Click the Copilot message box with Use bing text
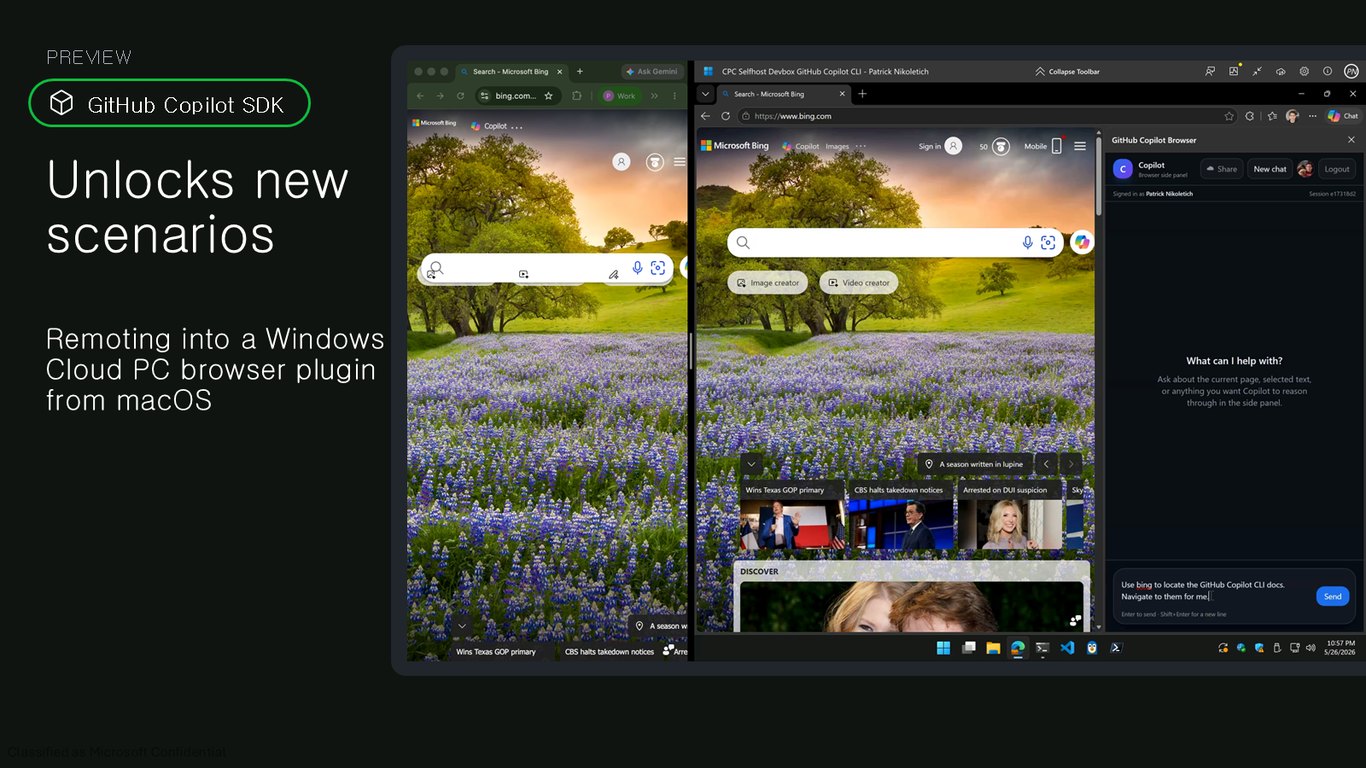 1214,590
